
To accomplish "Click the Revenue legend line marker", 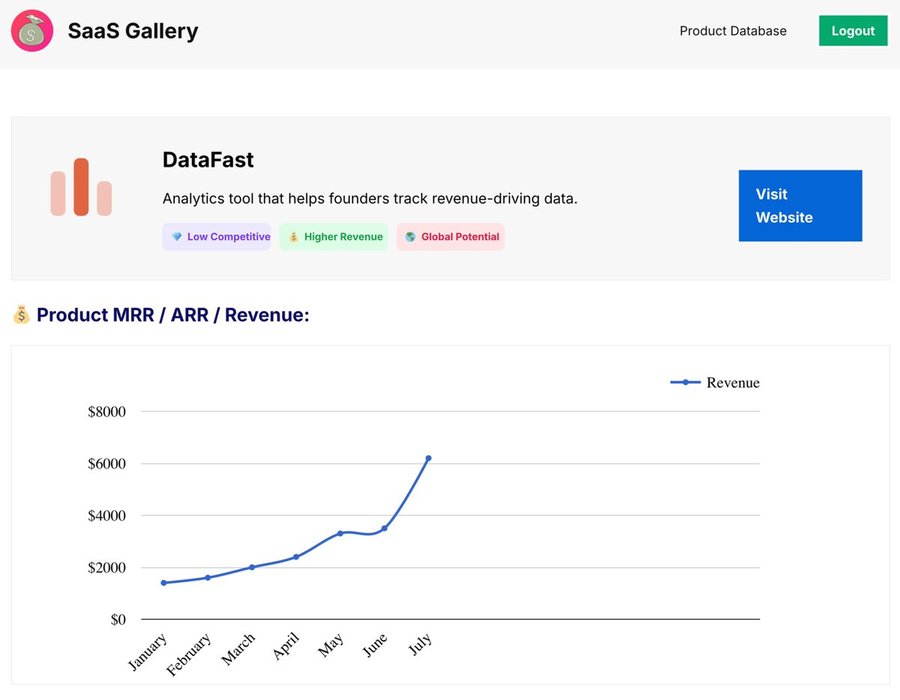I will pos(685,382).
